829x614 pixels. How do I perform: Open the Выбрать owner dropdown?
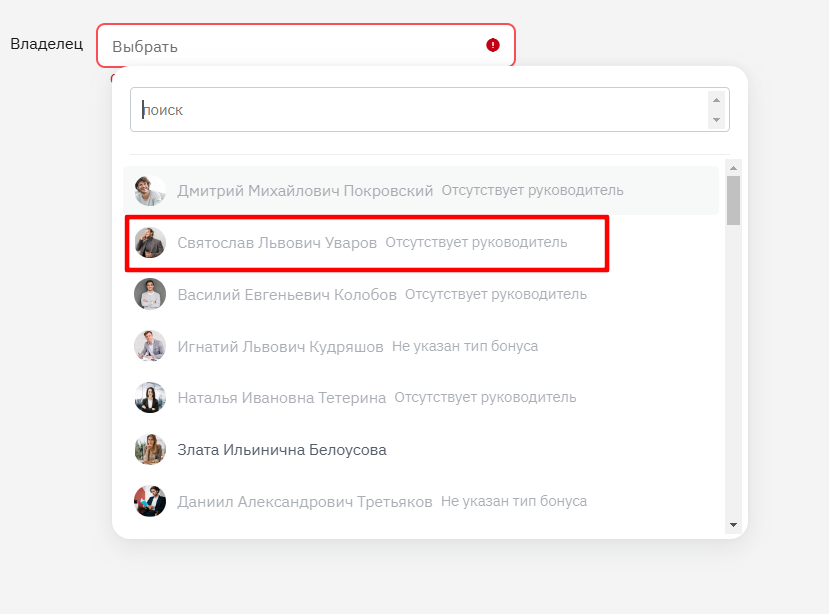coord(306,45)
